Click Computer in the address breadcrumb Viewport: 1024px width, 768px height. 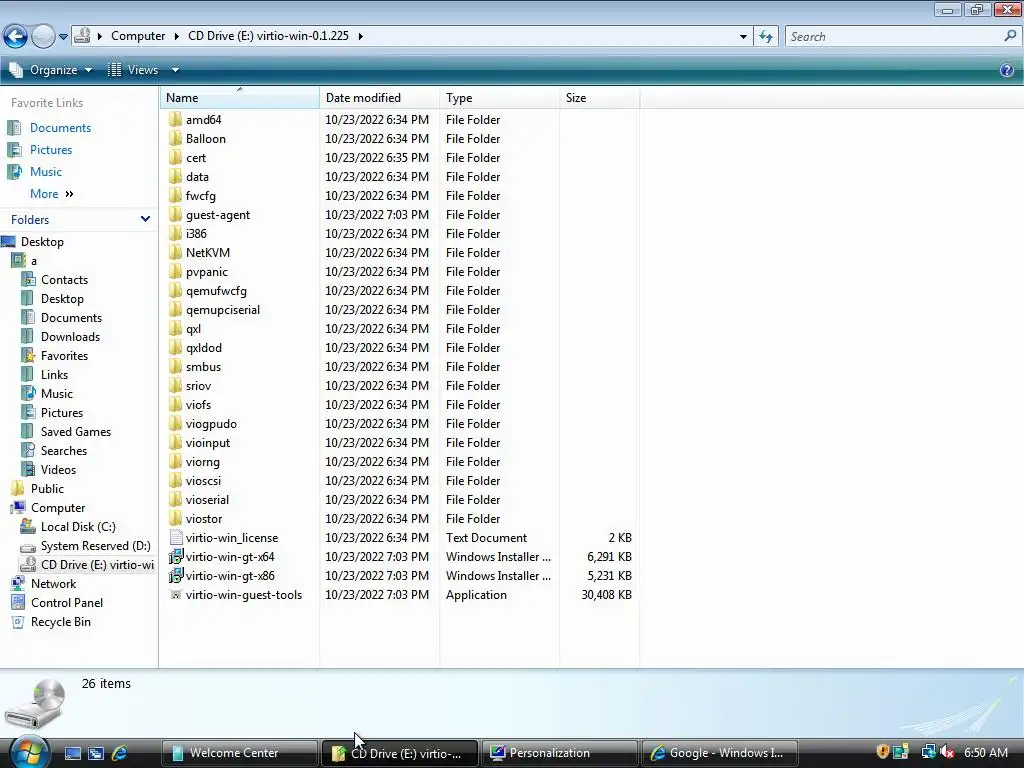click(138, 36)
